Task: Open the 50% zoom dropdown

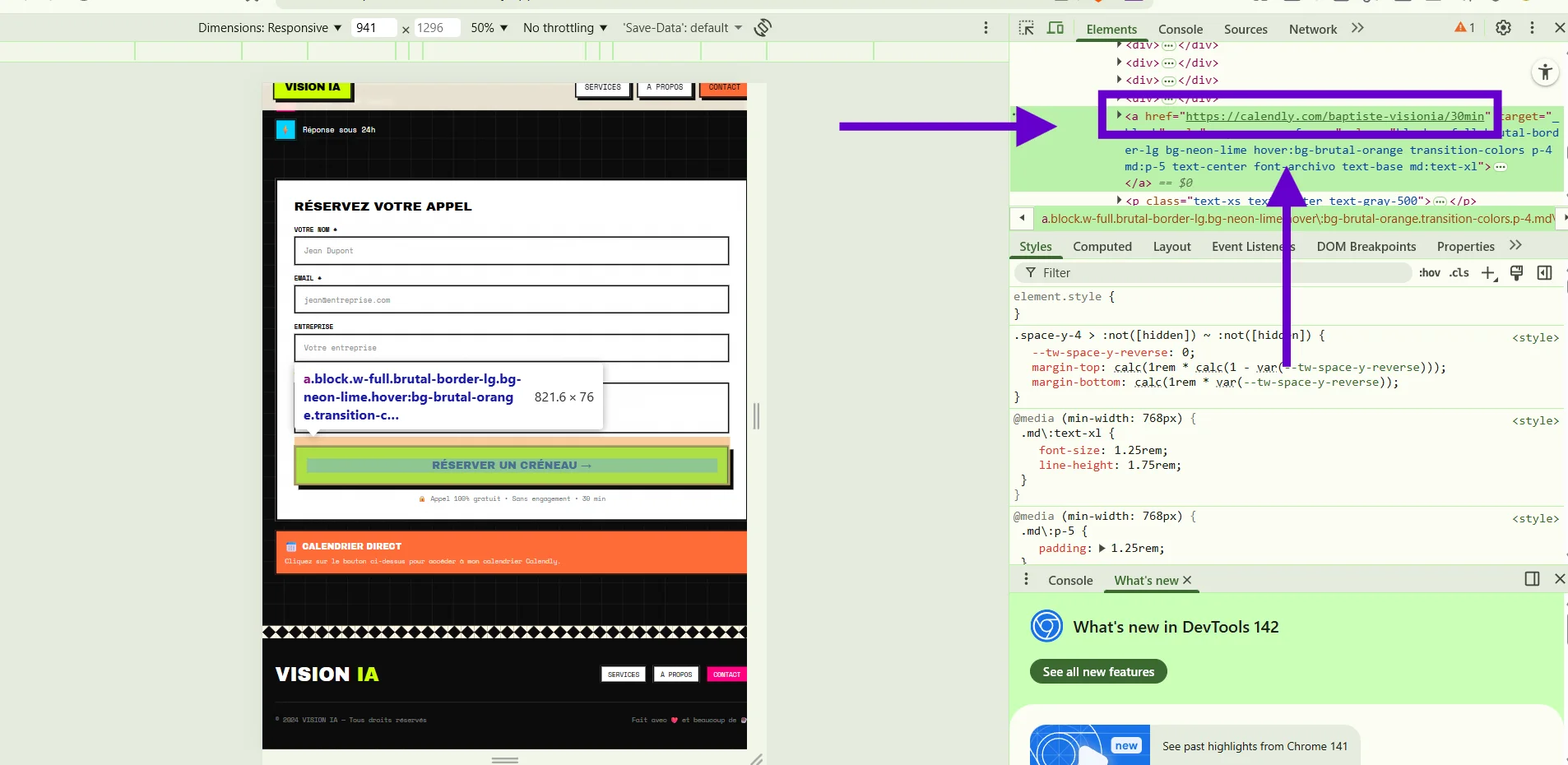Action: [x=489, y=28]
